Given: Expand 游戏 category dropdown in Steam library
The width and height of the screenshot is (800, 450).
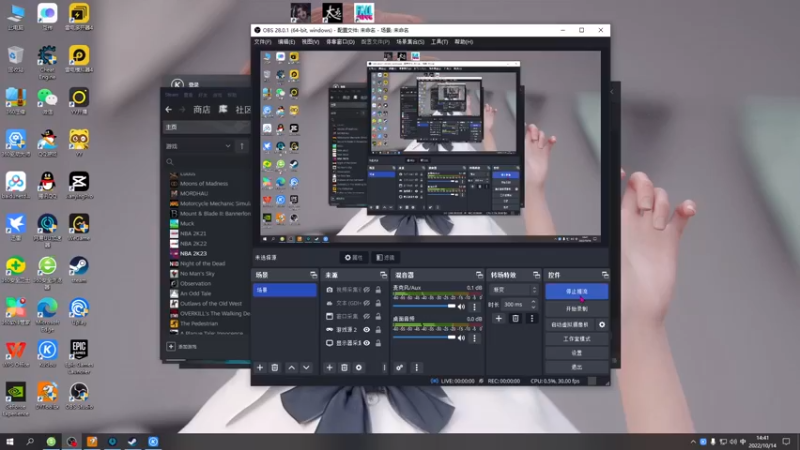Looking at the screenshot, I should 228,146.
